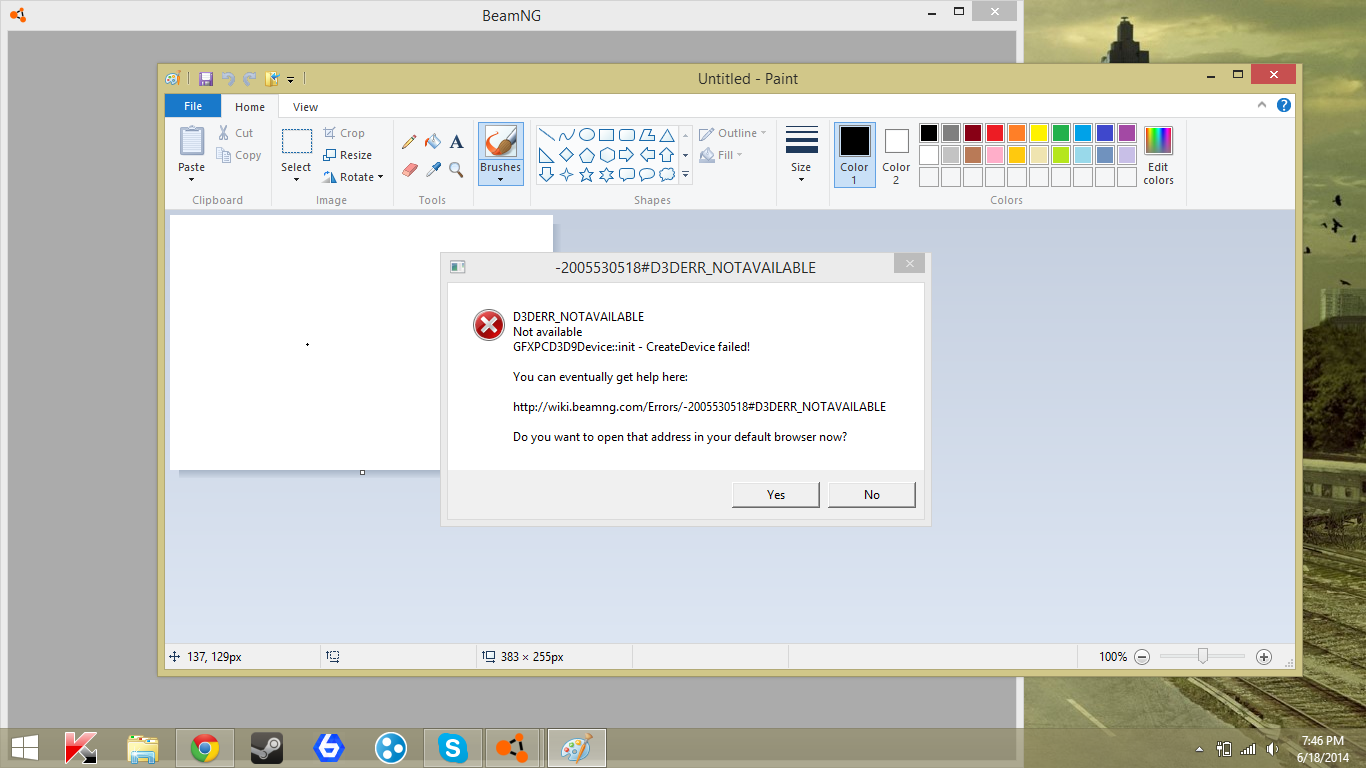Open Customize Quick Access Toolbar dropdown
The height and width of the screenshot is (768, 1366).
coord(290,79)
